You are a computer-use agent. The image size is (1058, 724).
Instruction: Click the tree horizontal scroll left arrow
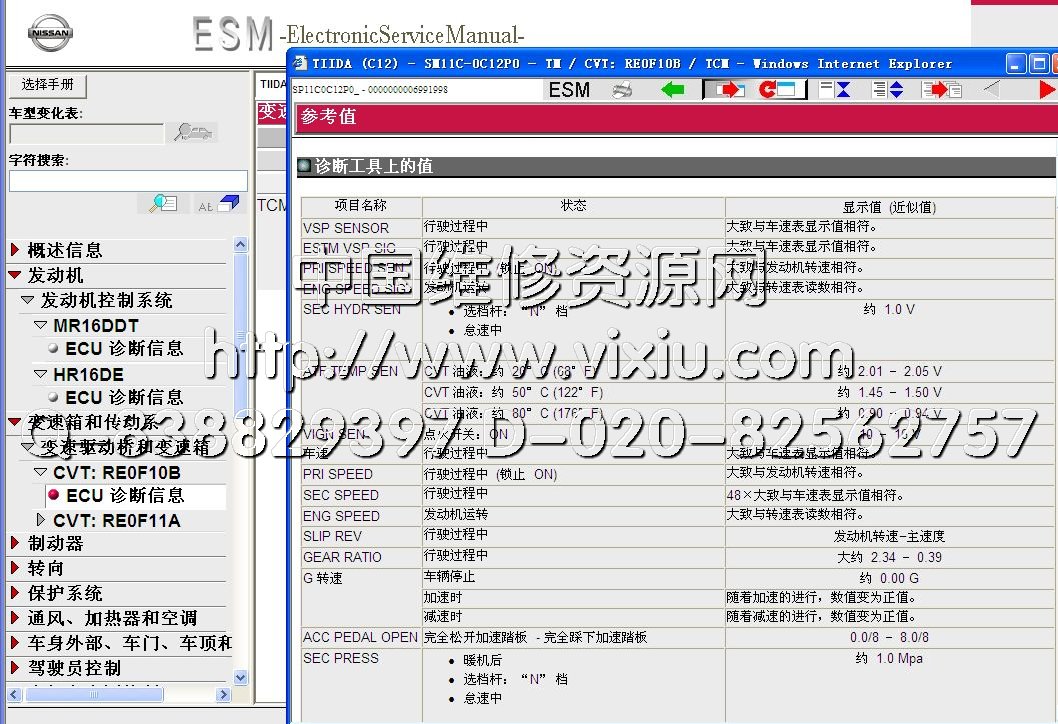pyautogui.click(x=15, y=694)
